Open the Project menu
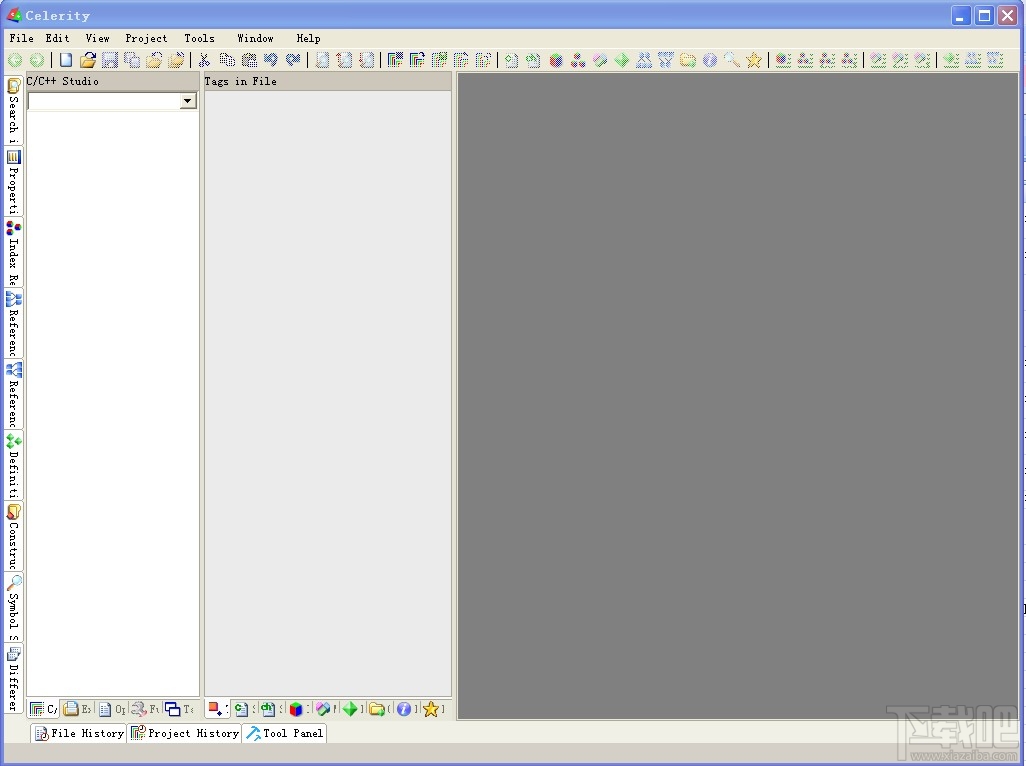Screen dimensions: 1026x766 (x=146, y=38)
